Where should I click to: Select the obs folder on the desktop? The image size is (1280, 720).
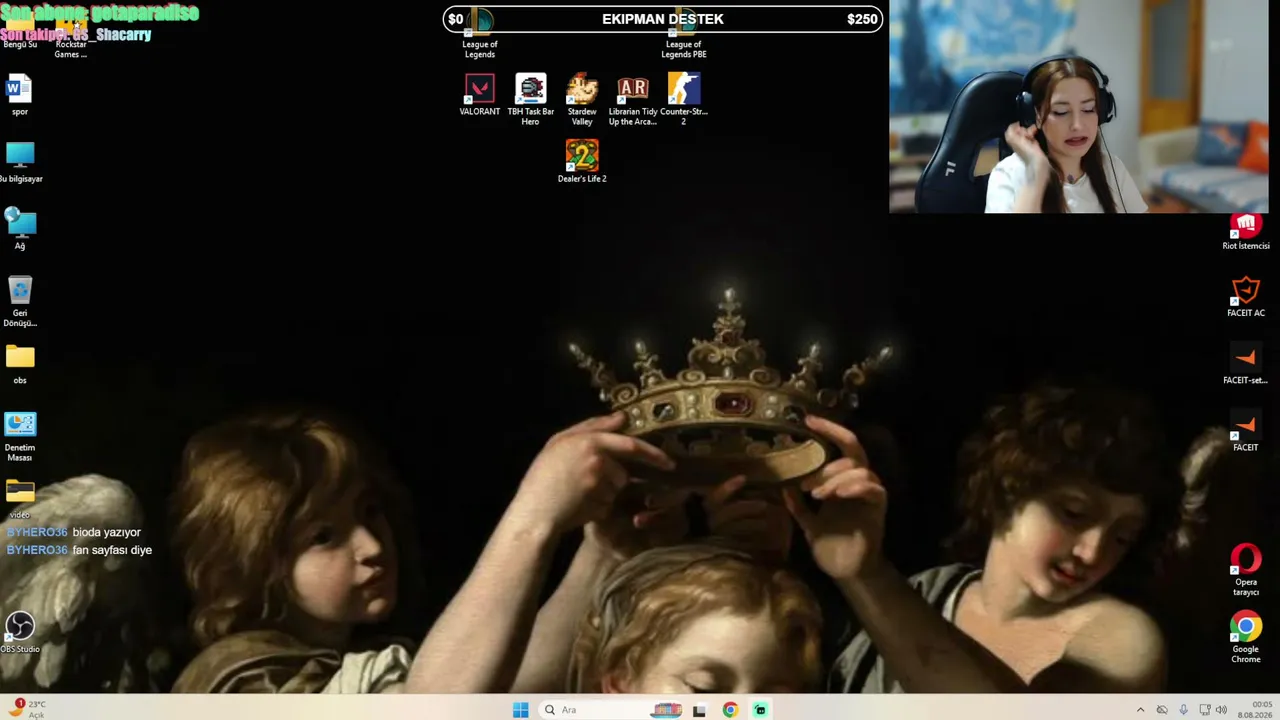pyautogui.click(x=20, y=364)
